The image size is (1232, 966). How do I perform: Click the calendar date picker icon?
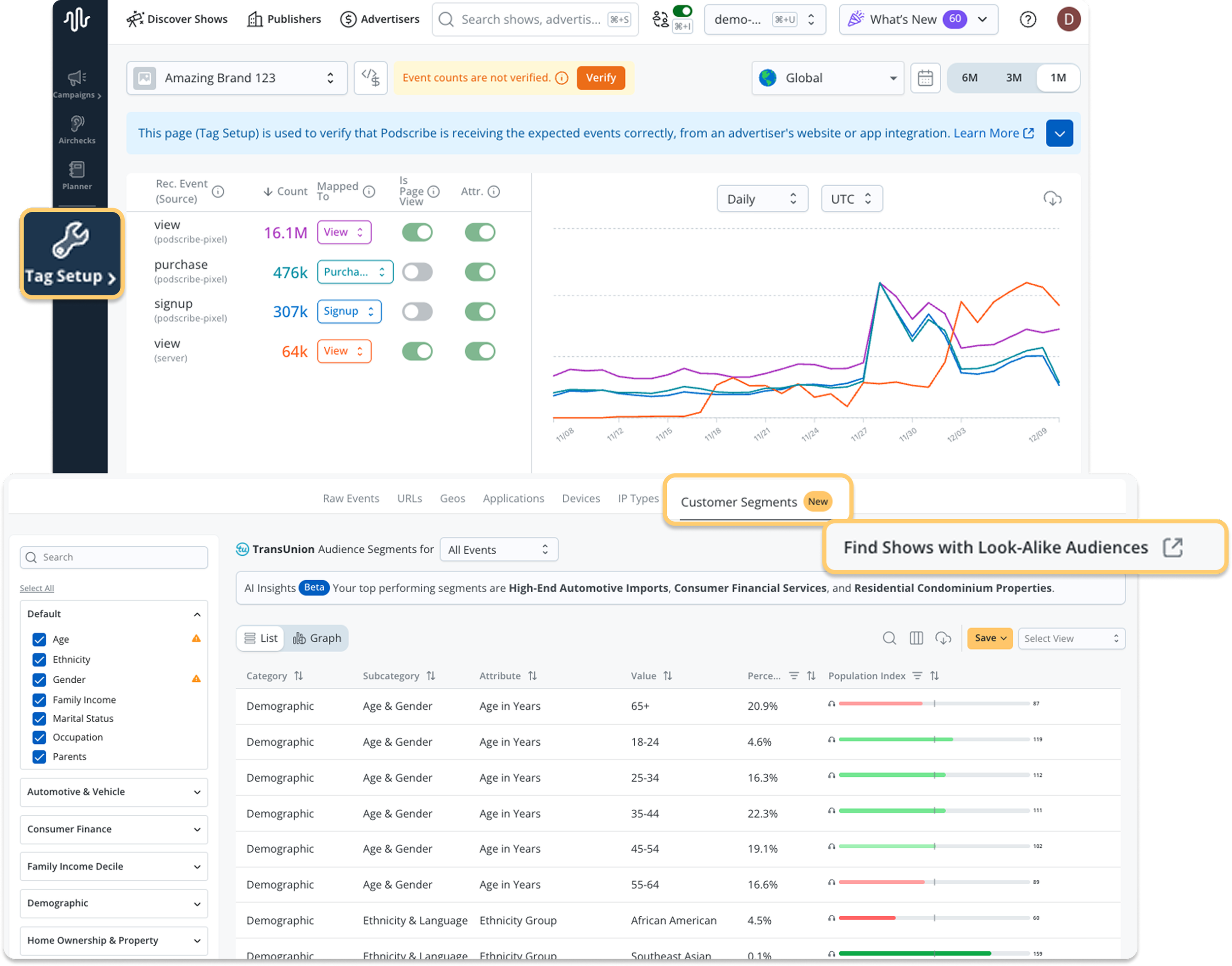click(x=925, y=78)
